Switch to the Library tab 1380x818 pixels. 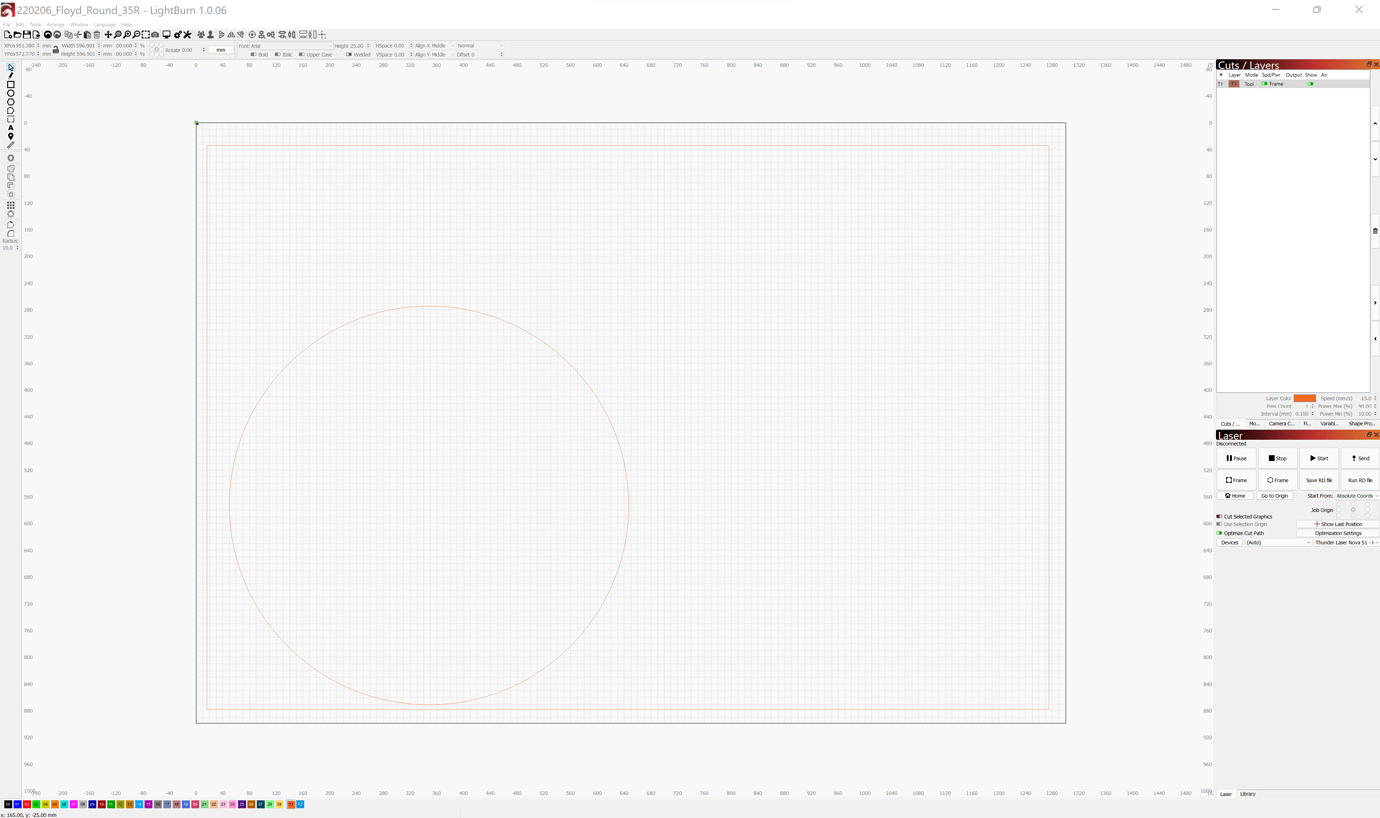1248,794
